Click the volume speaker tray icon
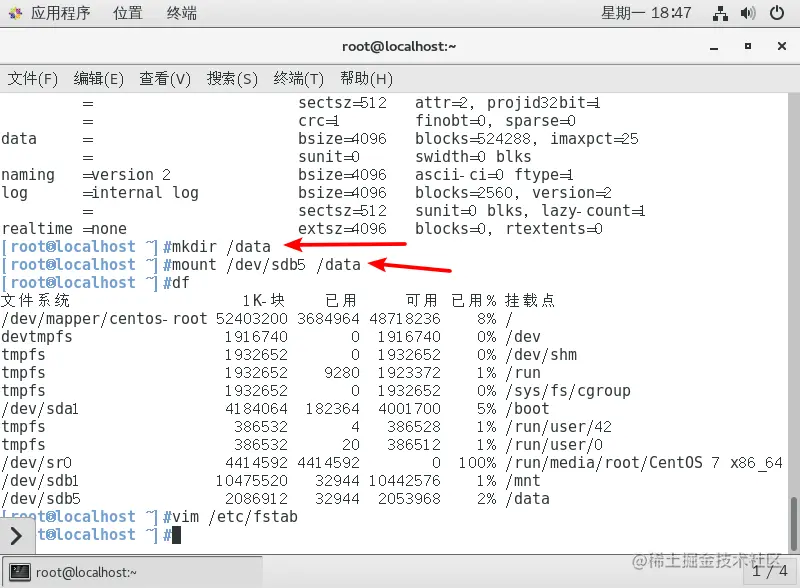The image size is (800, 588). [748, 13]
